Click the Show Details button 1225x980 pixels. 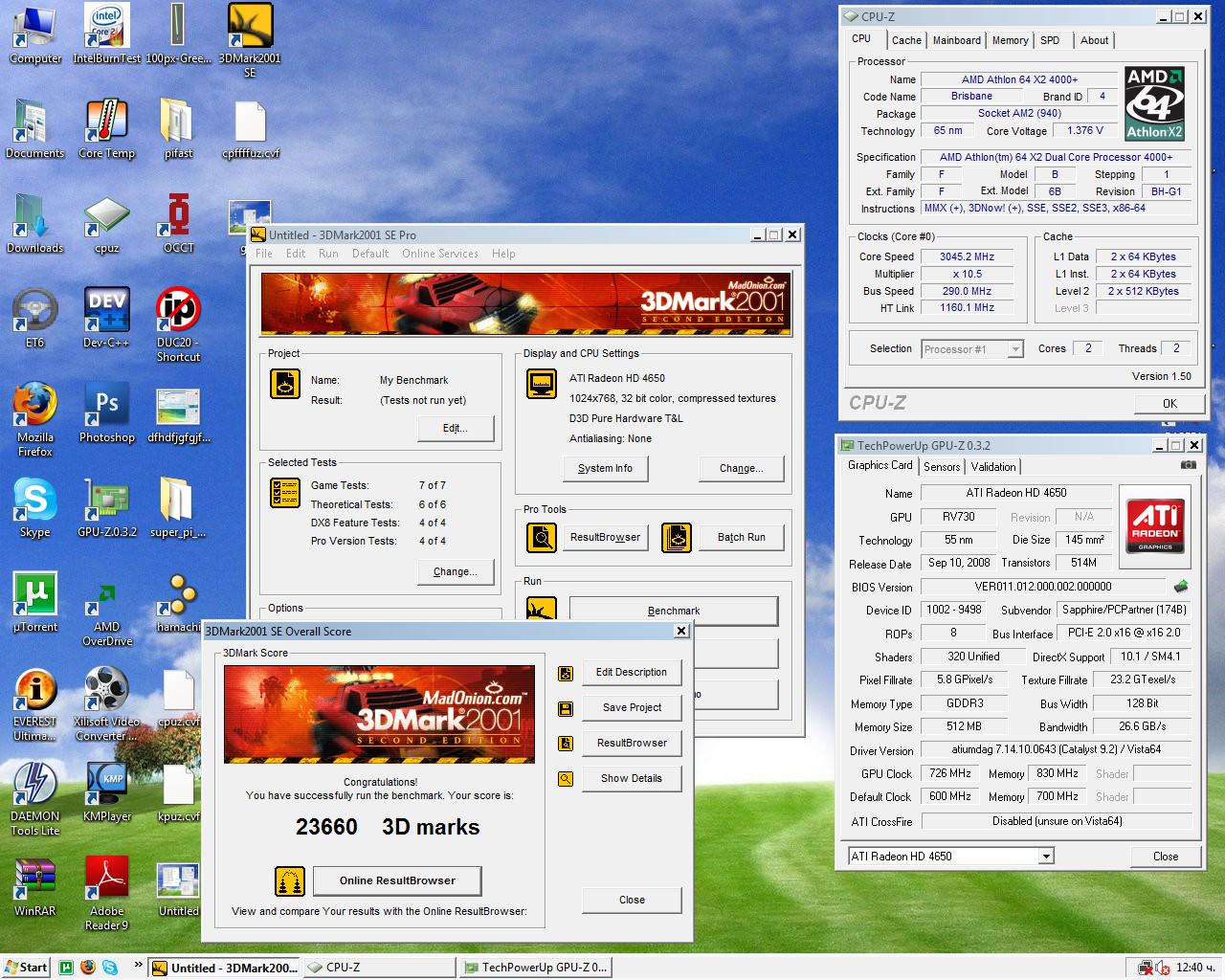coord(632,778)
